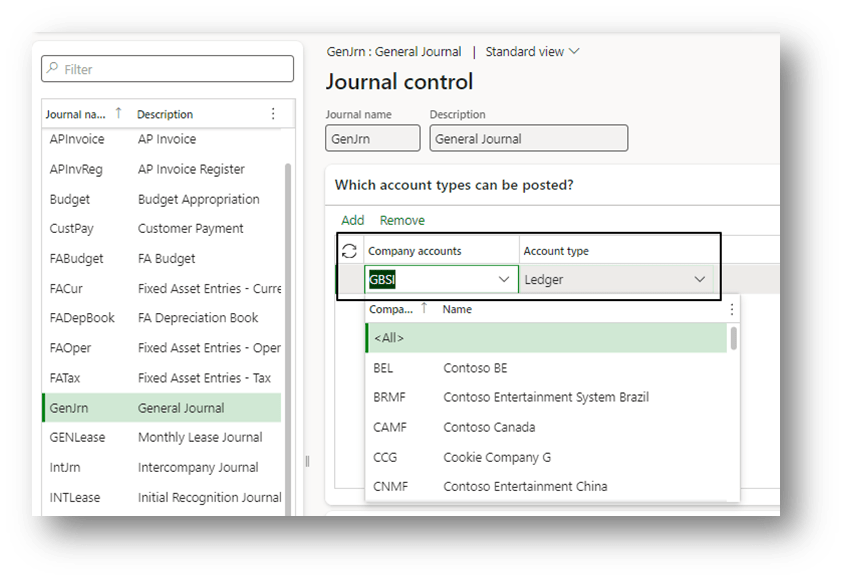Click the Company column sort arrow
845x581 pixels.
pos(426,309)
